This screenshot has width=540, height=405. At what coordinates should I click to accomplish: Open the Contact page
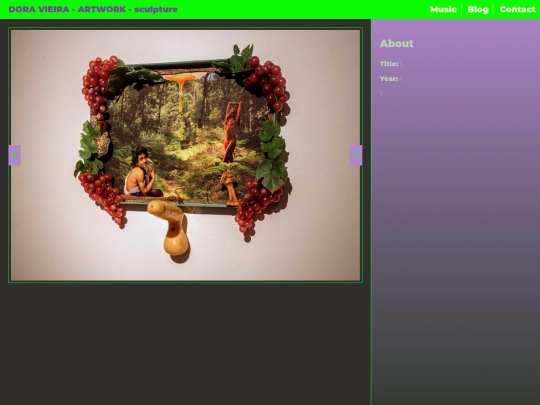[x=517, y=9]
